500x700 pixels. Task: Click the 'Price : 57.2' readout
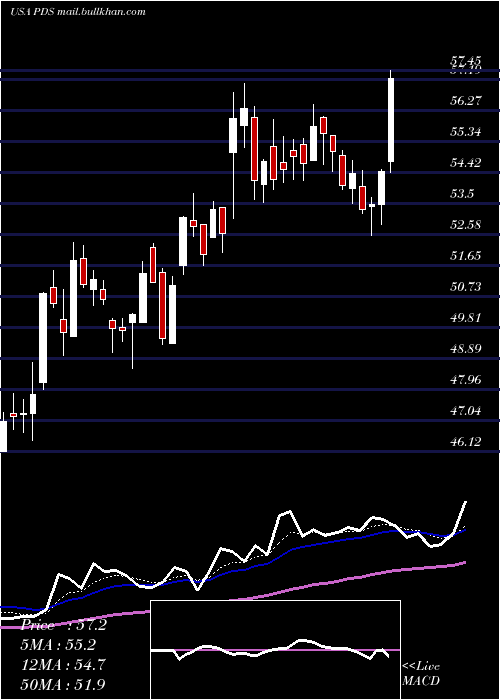coord(64,625)
